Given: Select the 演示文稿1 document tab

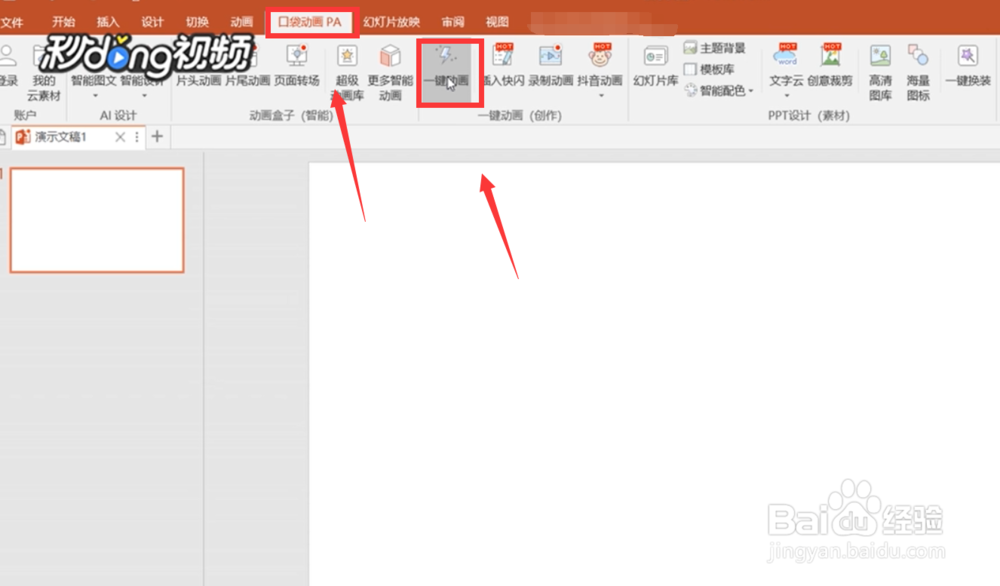Looking at the screenshot, I should (61, 137).
